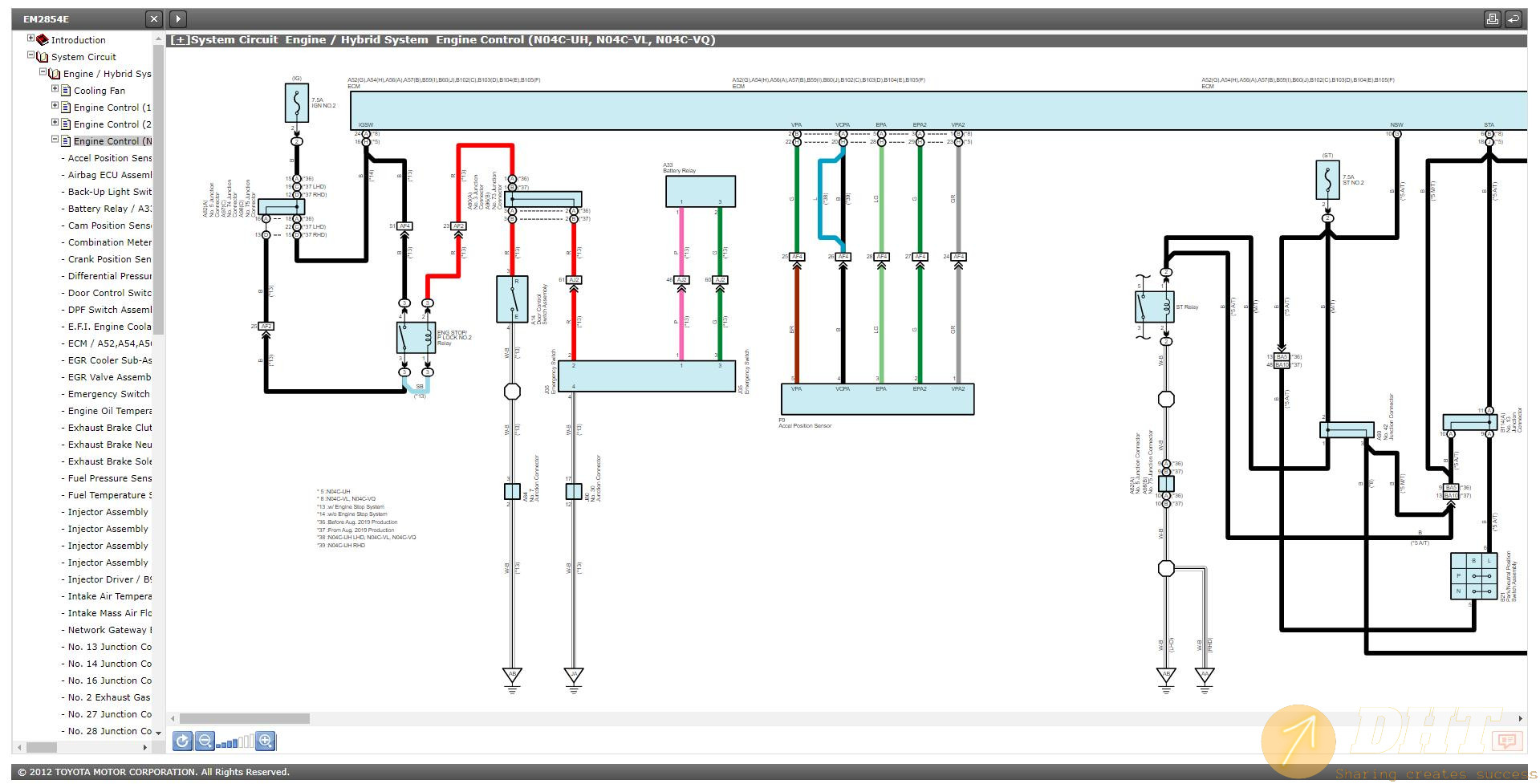This screenshot has width=1540, height=784.
Task: Click the document icon beside Engine Control (2
Action: (66, 124)
